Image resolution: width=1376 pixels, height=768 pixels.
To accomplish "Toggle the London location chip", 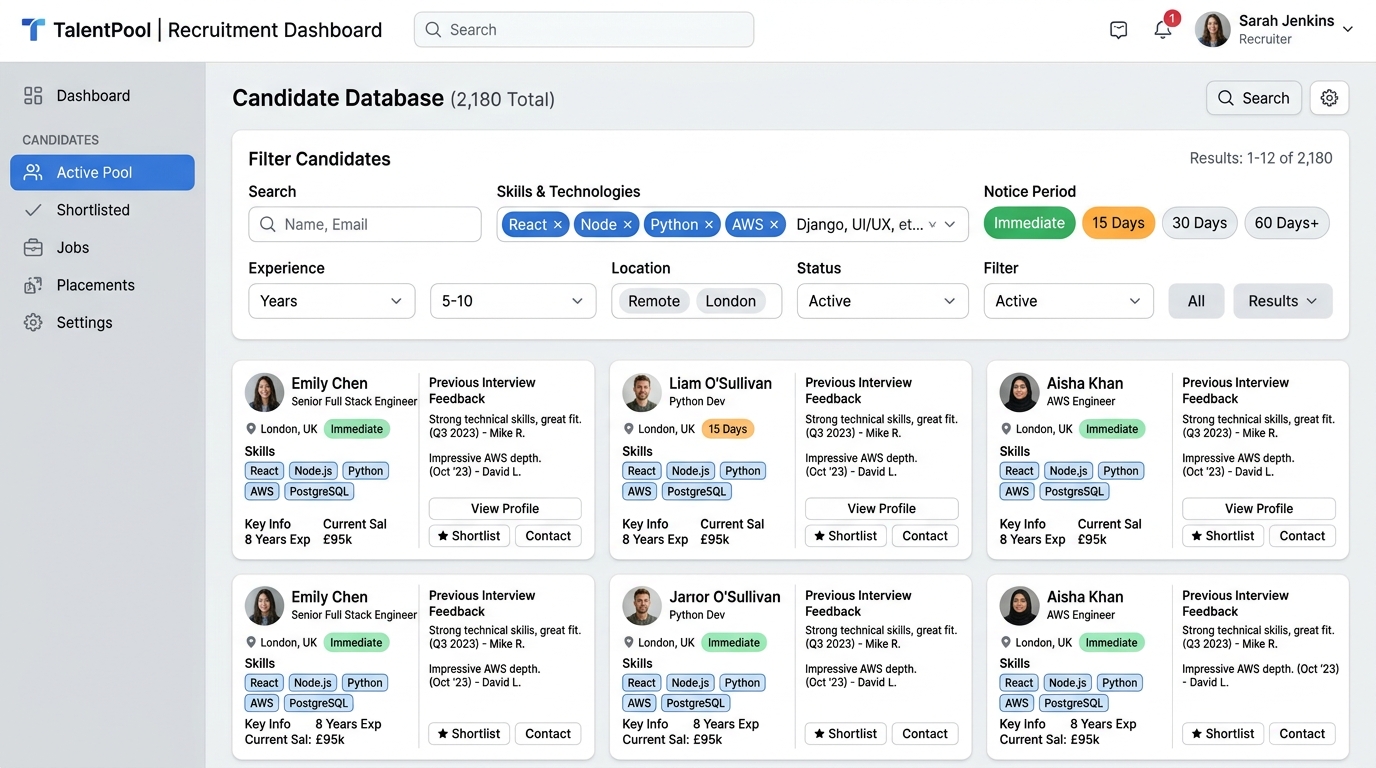I will click(731, 301).
